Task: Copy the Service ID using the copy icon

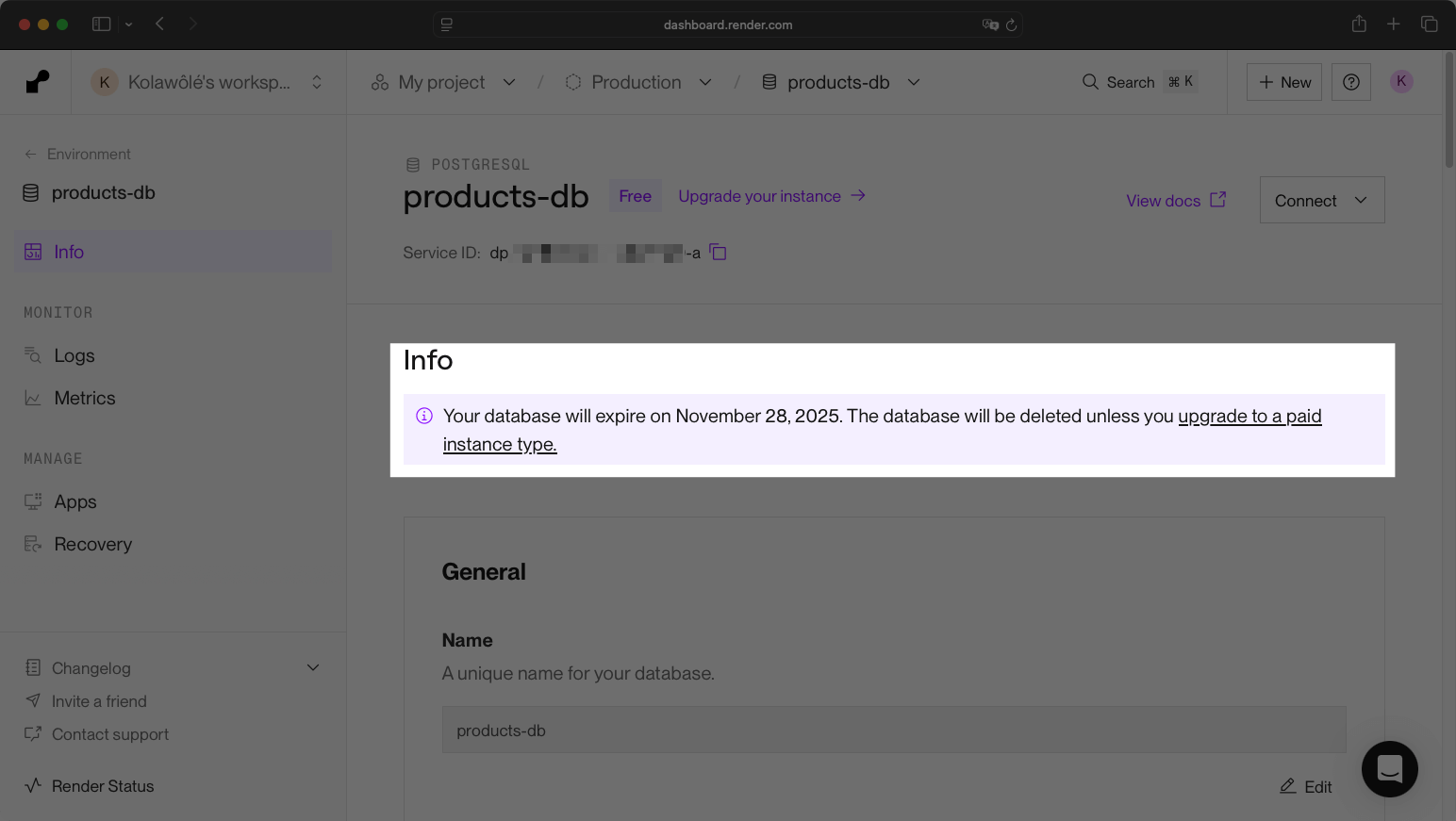Action: click(x=718, y=253)
